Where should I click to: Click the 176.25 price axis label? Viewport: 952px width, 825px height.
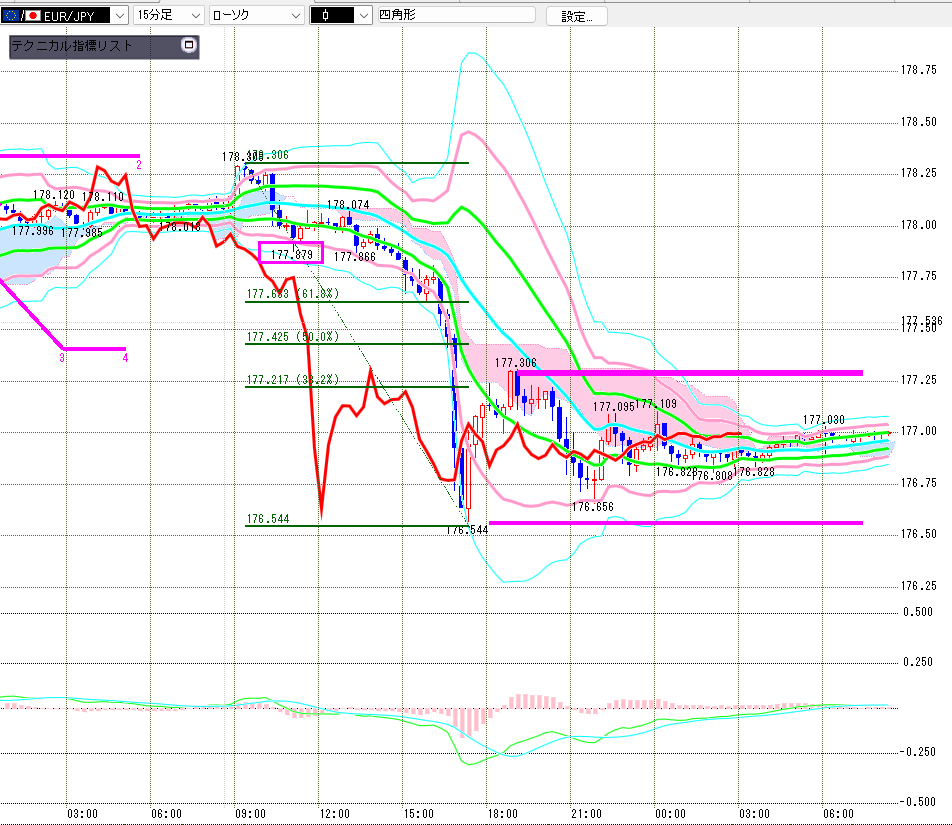(919, 586)
